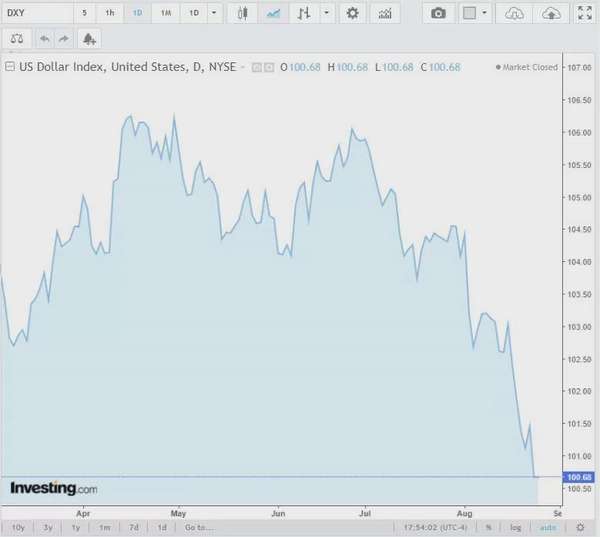600x537 pixels.
Task: Toggle log scale mode
Action: (515, 528)
